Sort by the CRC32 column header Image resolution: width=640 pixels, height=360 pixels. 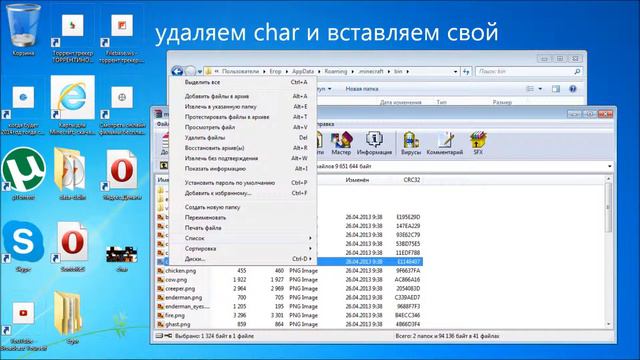click(x=411, y=180)
